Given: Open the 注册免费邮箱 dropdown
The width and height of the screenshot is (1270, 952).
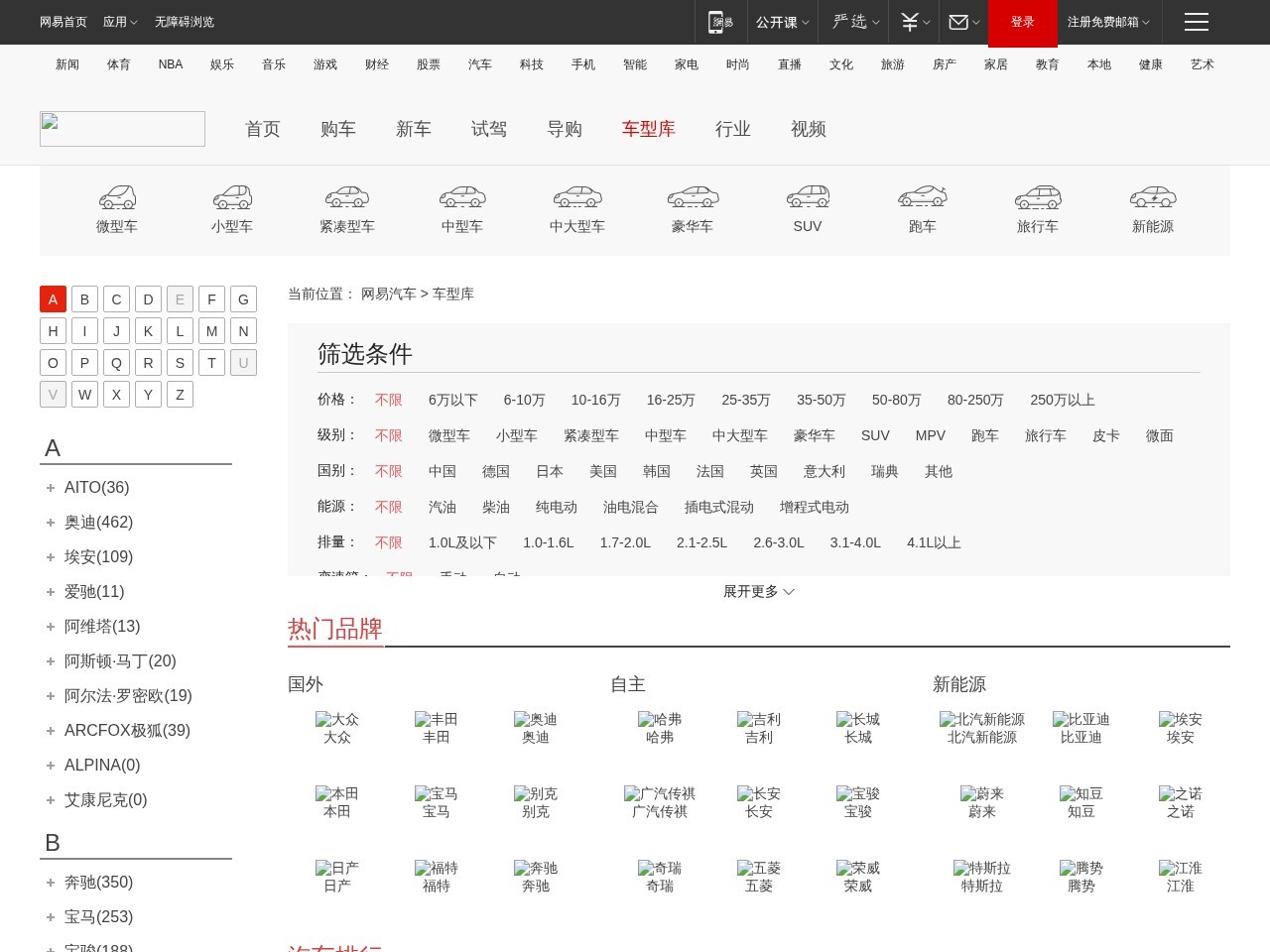Looking at the screenshot, I should [x=1108, y=22].
